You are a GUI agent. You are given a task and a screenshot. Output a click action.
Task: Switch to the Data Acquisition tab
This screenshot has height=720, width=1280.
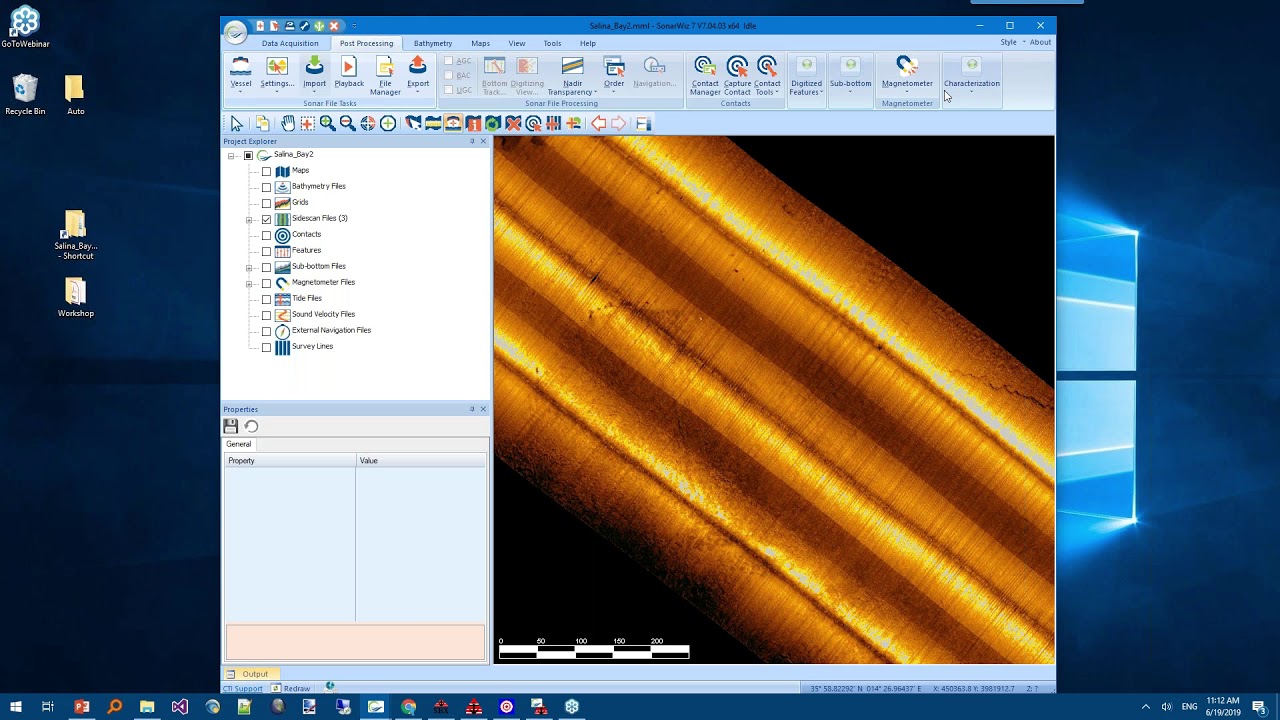tap(290, 43)
